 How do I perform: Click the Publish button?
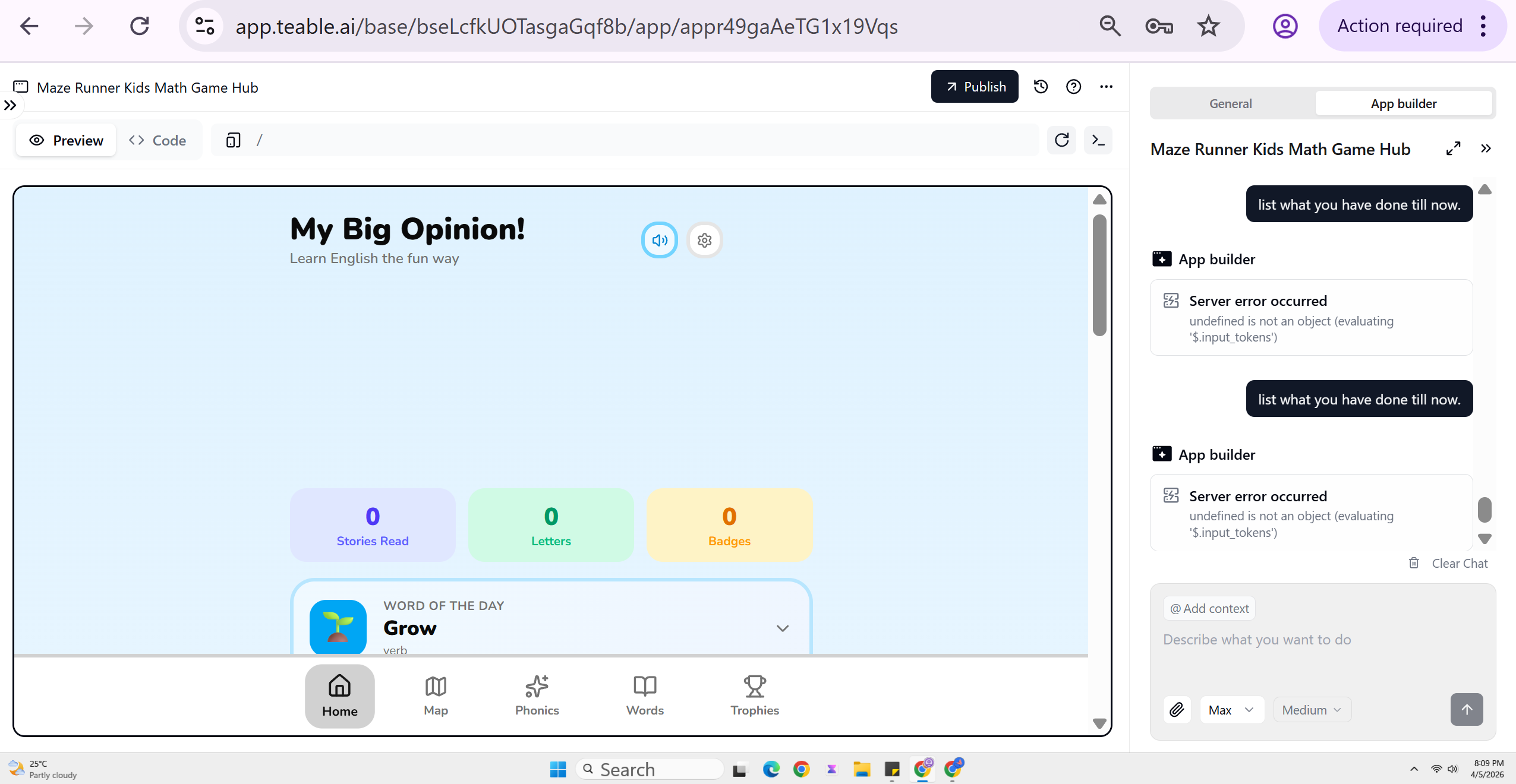pos(975,87)
